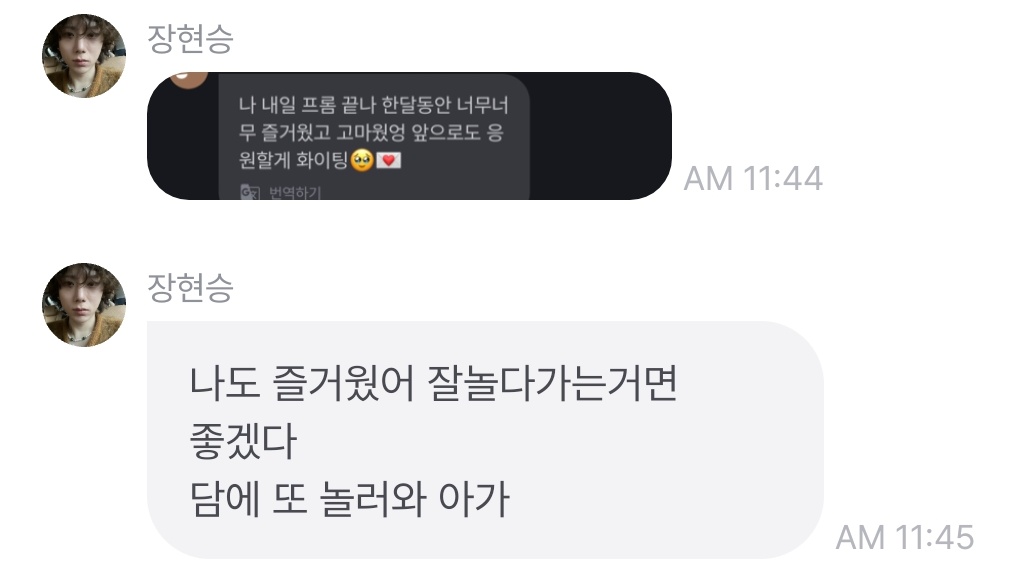
Task: Click the AM 11:45 timestamp
Action: (905, 537)
